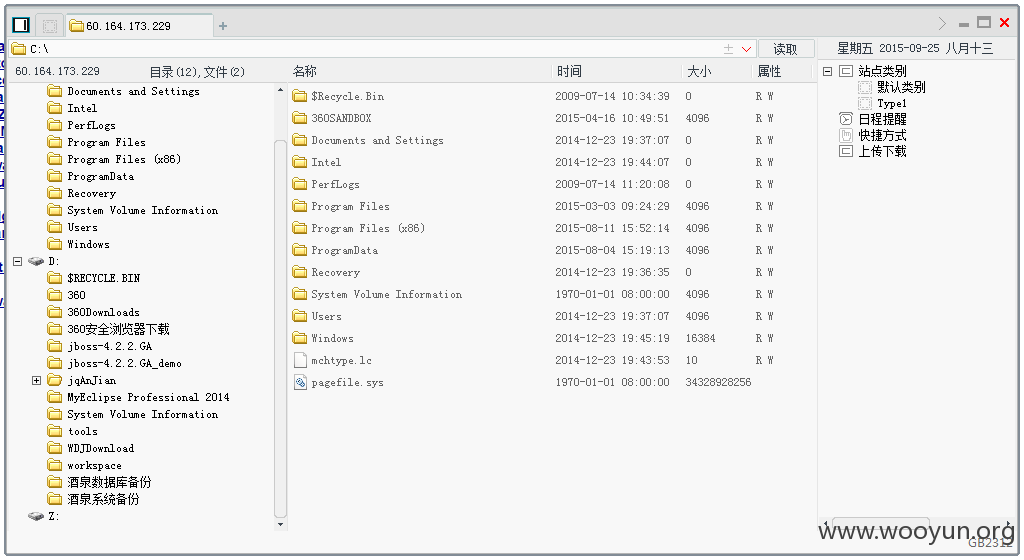This screenshot has height=560, width=1024.
Task: Click the tree scrollbar up arrow
Action: pyautogui.click(x=280, y=90)
